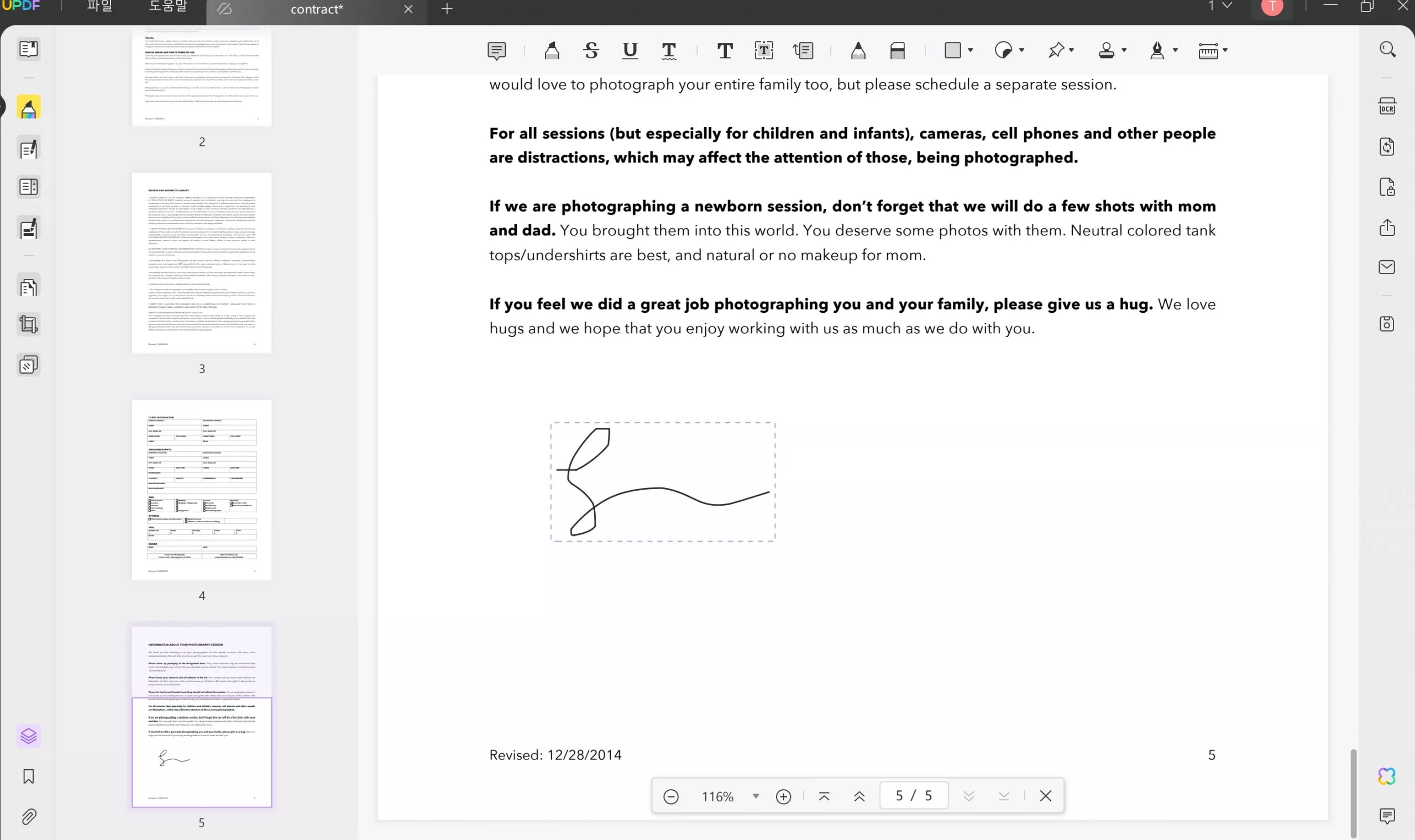Open the zoom level dropdown
This screenshot has height=840, width=1415.
[756, 796]
